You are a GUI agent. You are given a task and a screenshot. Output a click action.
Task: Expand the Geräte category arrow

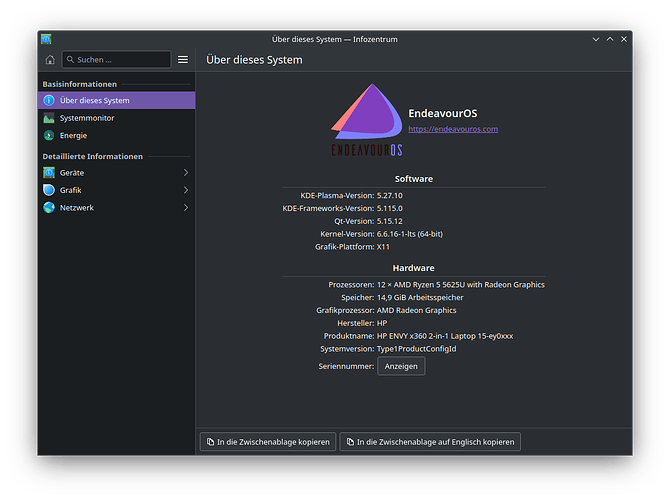(x=185, y=173)
